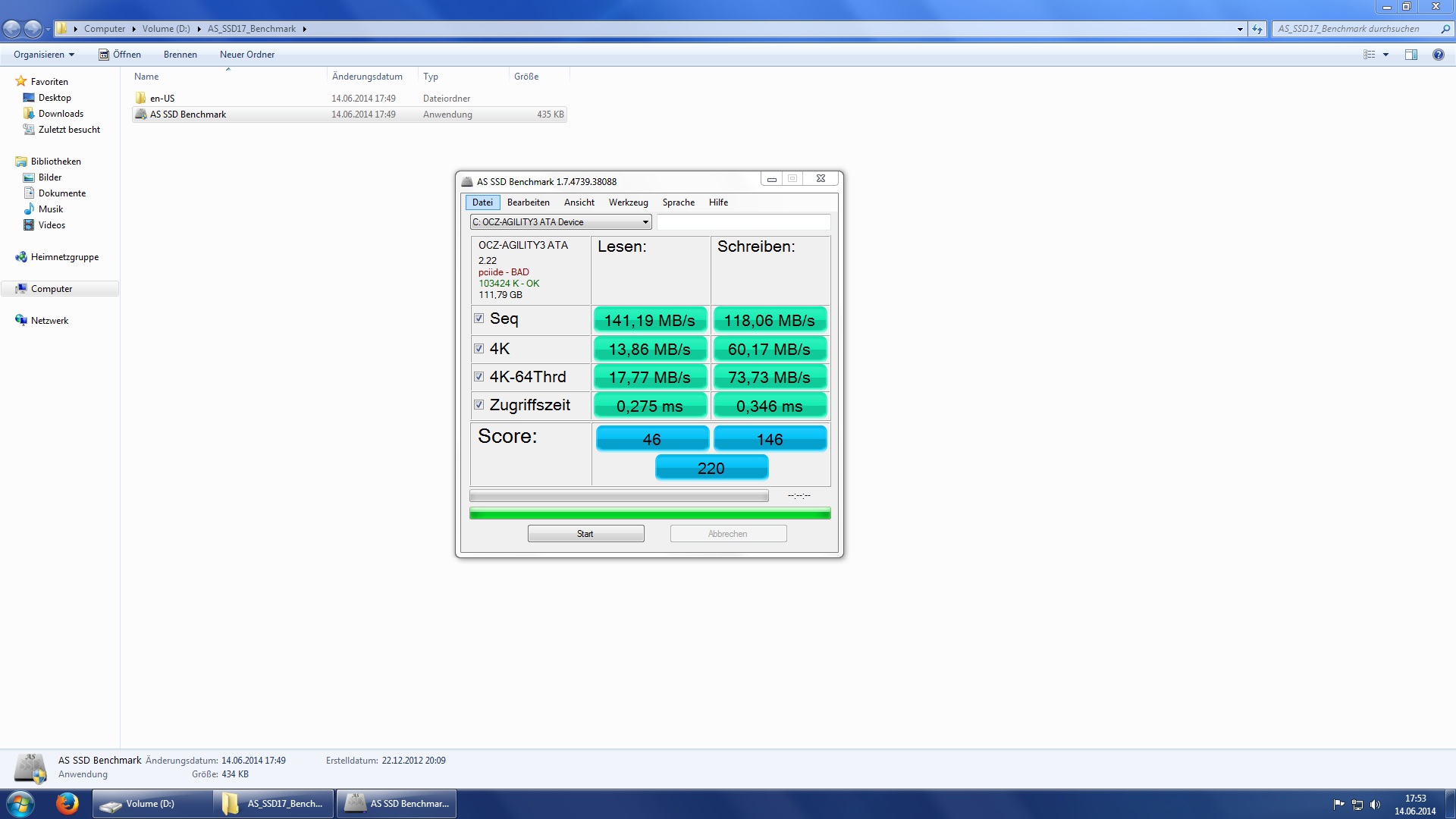Image resolution: width=1456 pixels, height=819 pixels.
Task: Open the Sprache menu
Action: 678,202
